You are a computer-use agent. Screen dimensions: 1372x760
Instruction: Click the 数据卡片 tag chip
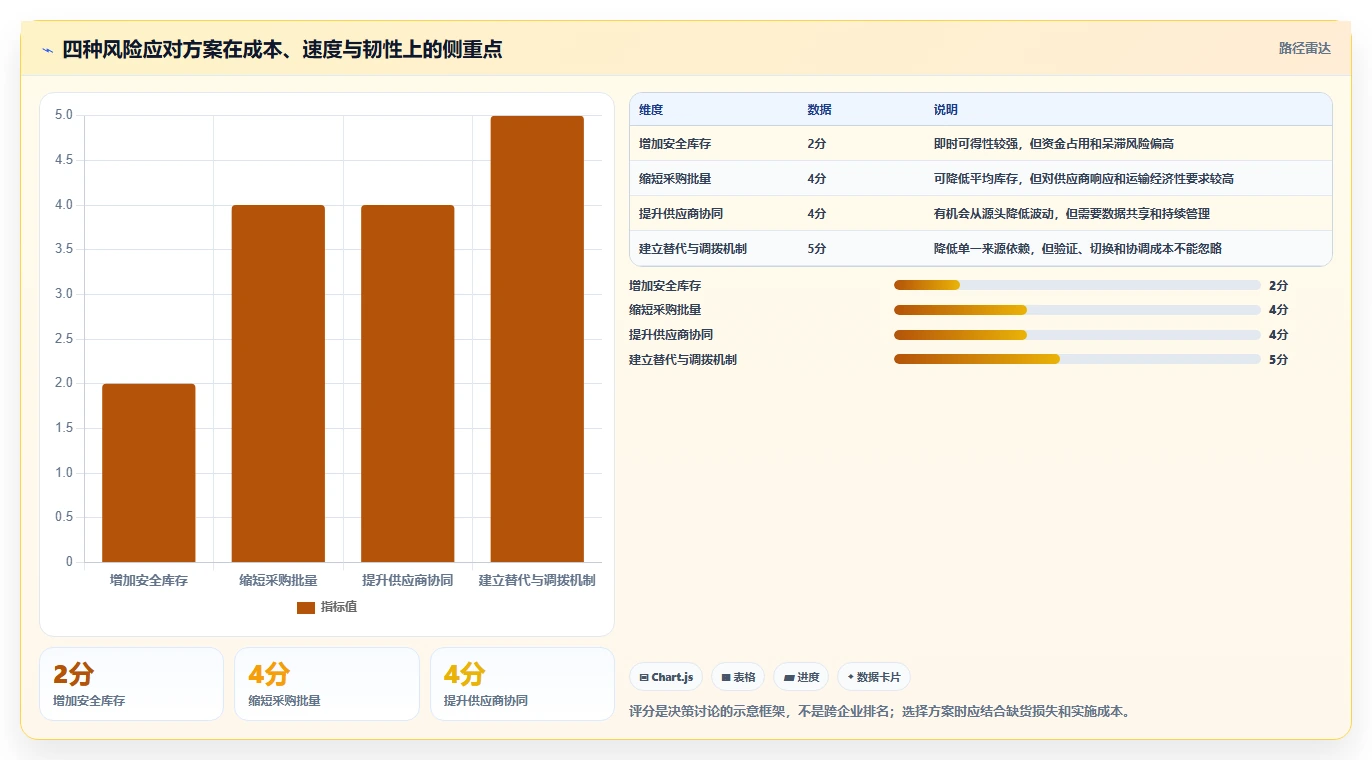874,677
